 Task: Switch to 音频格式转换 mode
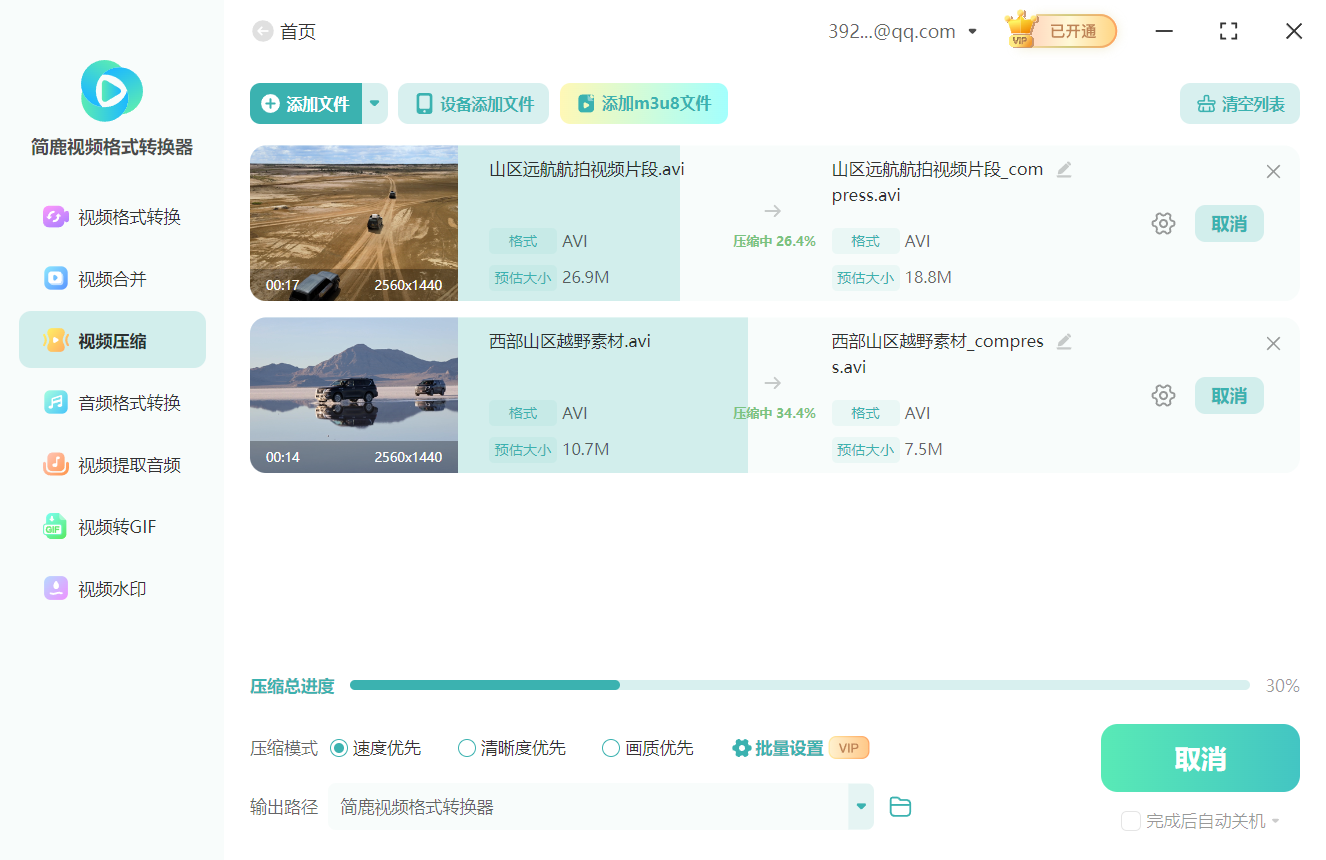click(111, 402)
